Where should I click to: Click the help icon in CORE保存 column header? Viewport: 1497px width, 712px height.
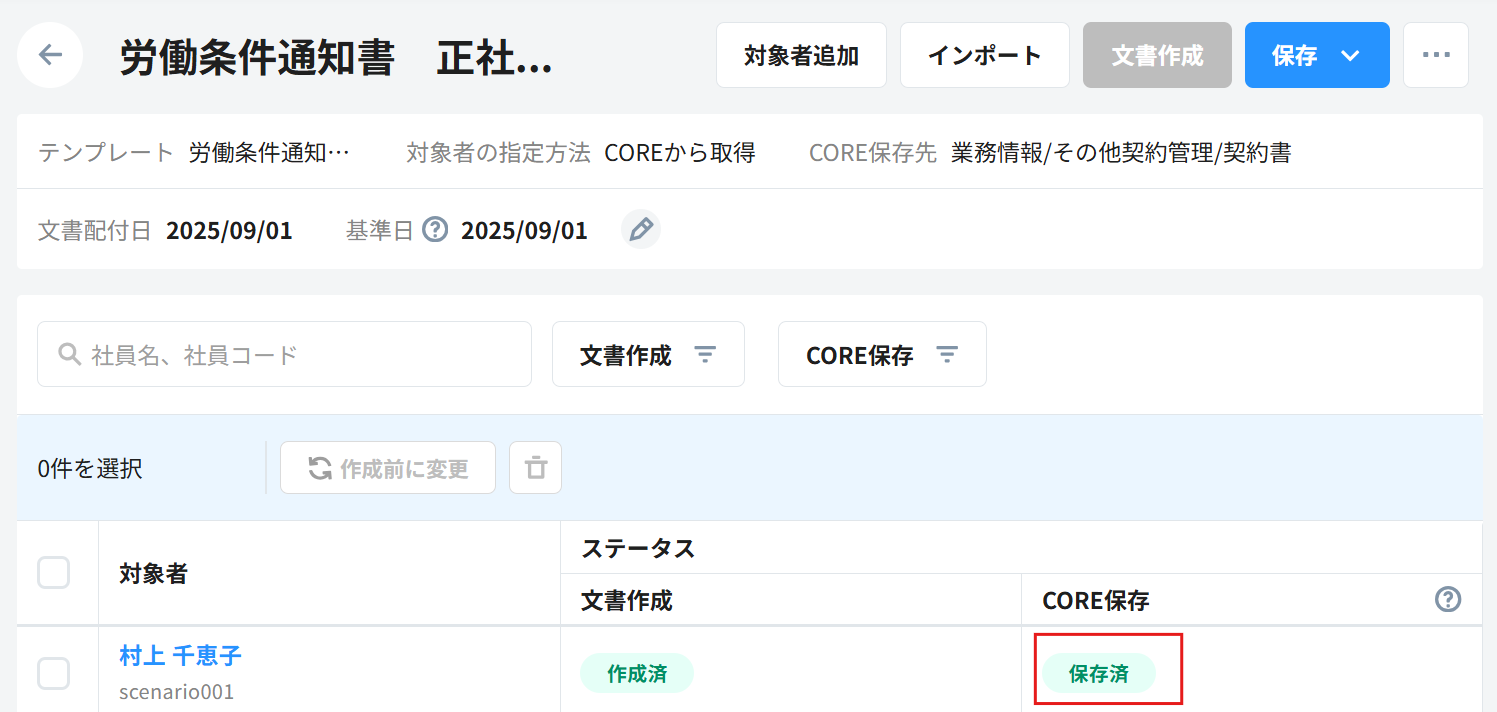pos(1447,600)
